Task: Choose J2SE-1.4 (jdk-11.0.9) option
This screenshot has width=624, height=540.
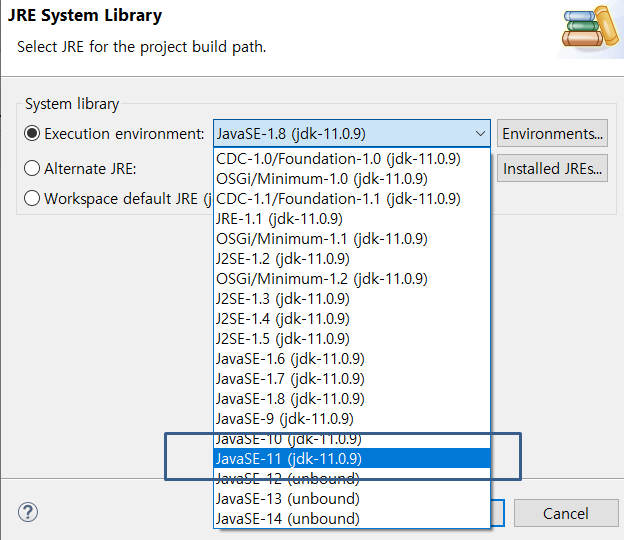Action: pyautogui.click(x=352, y=319)
